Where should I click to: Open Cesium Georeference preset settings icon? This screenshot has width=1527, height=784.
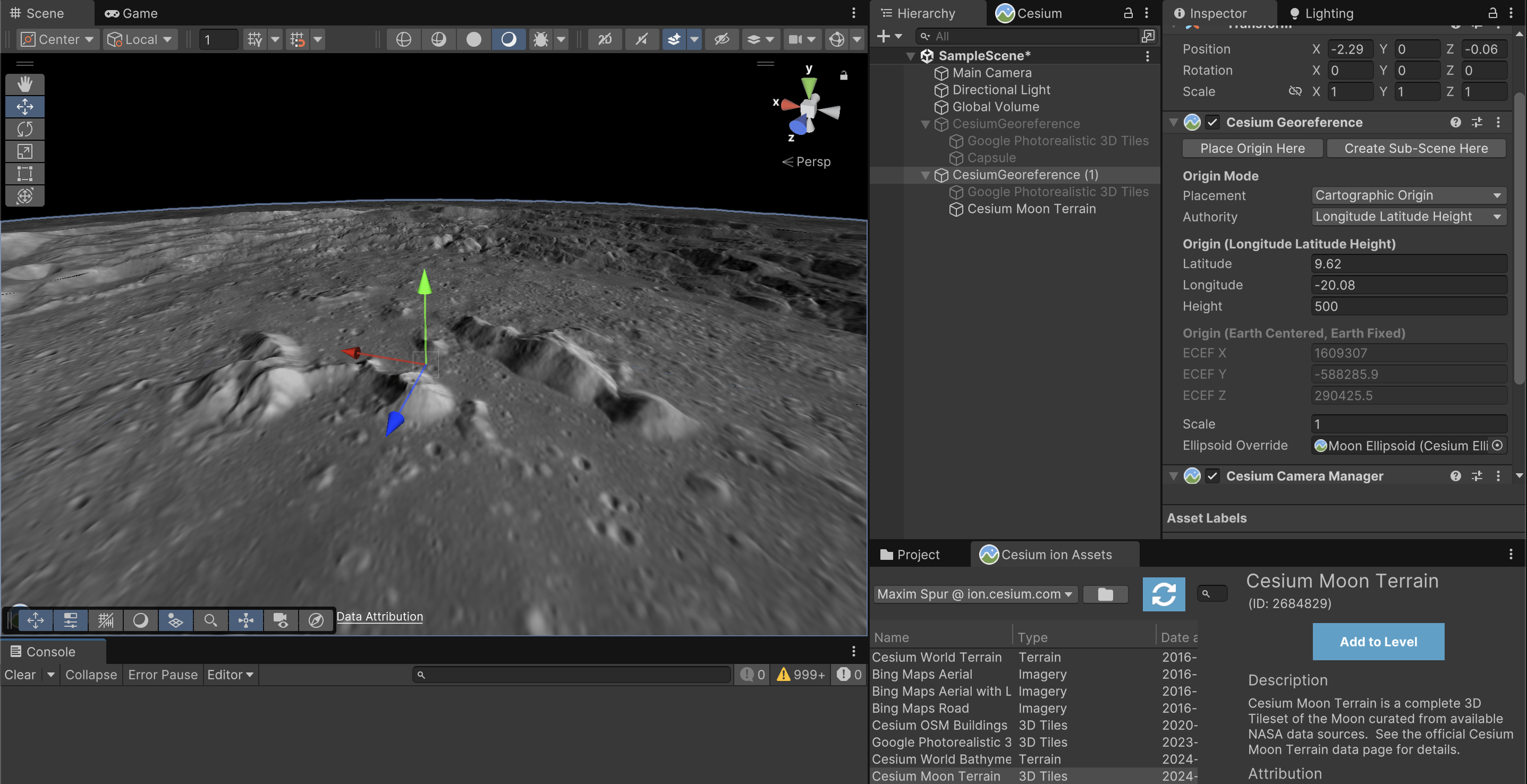point(1477,122)
